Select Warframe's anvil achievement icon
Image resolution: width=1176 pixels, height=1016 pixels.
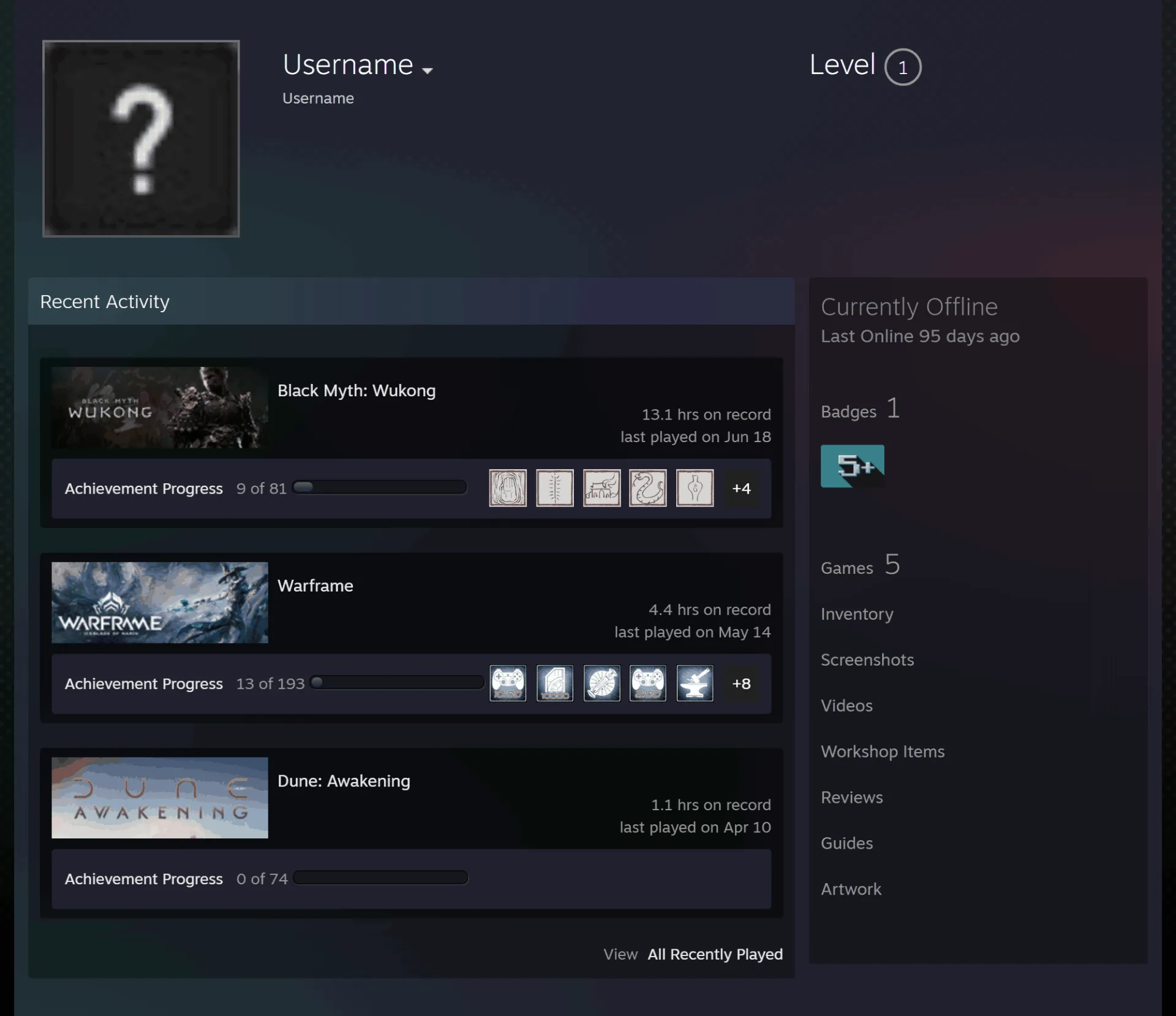click(695, 683)
